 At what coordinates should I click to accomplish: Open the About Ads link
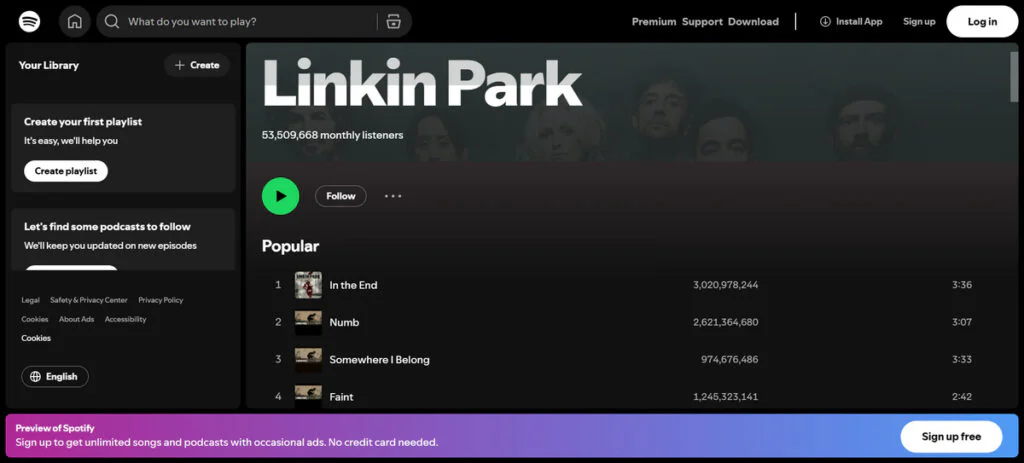click(76, 319)
